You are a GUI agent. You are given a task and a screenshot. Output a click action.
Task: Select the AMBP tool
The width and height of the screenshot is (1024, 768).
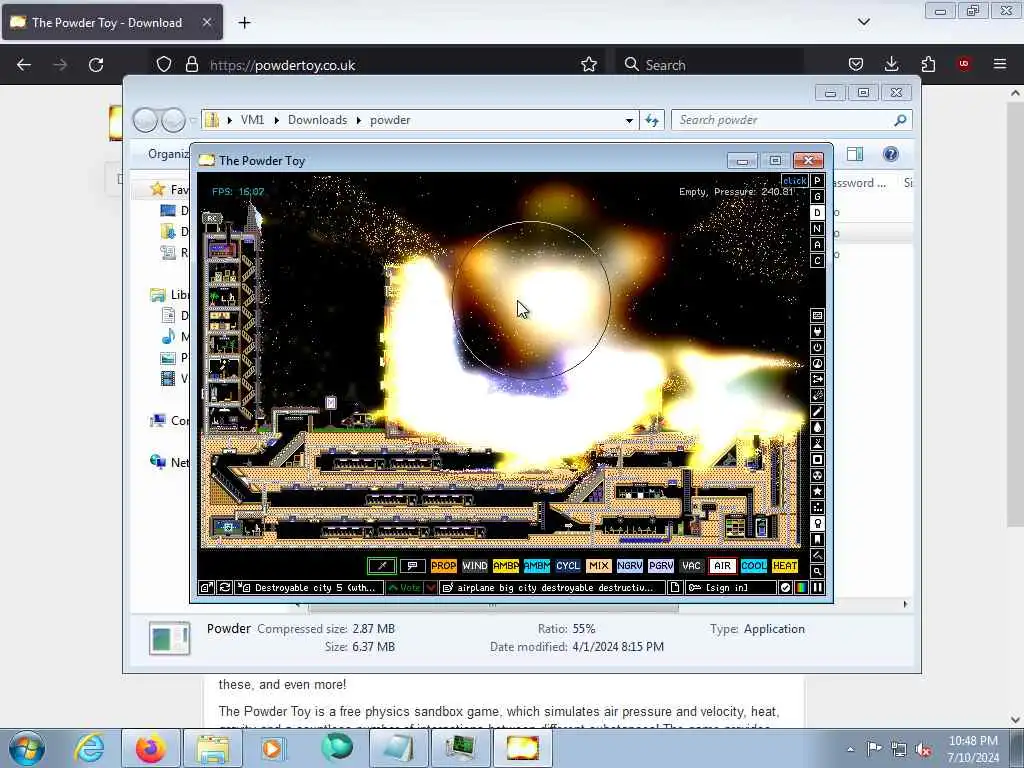(x=505, y=566)
